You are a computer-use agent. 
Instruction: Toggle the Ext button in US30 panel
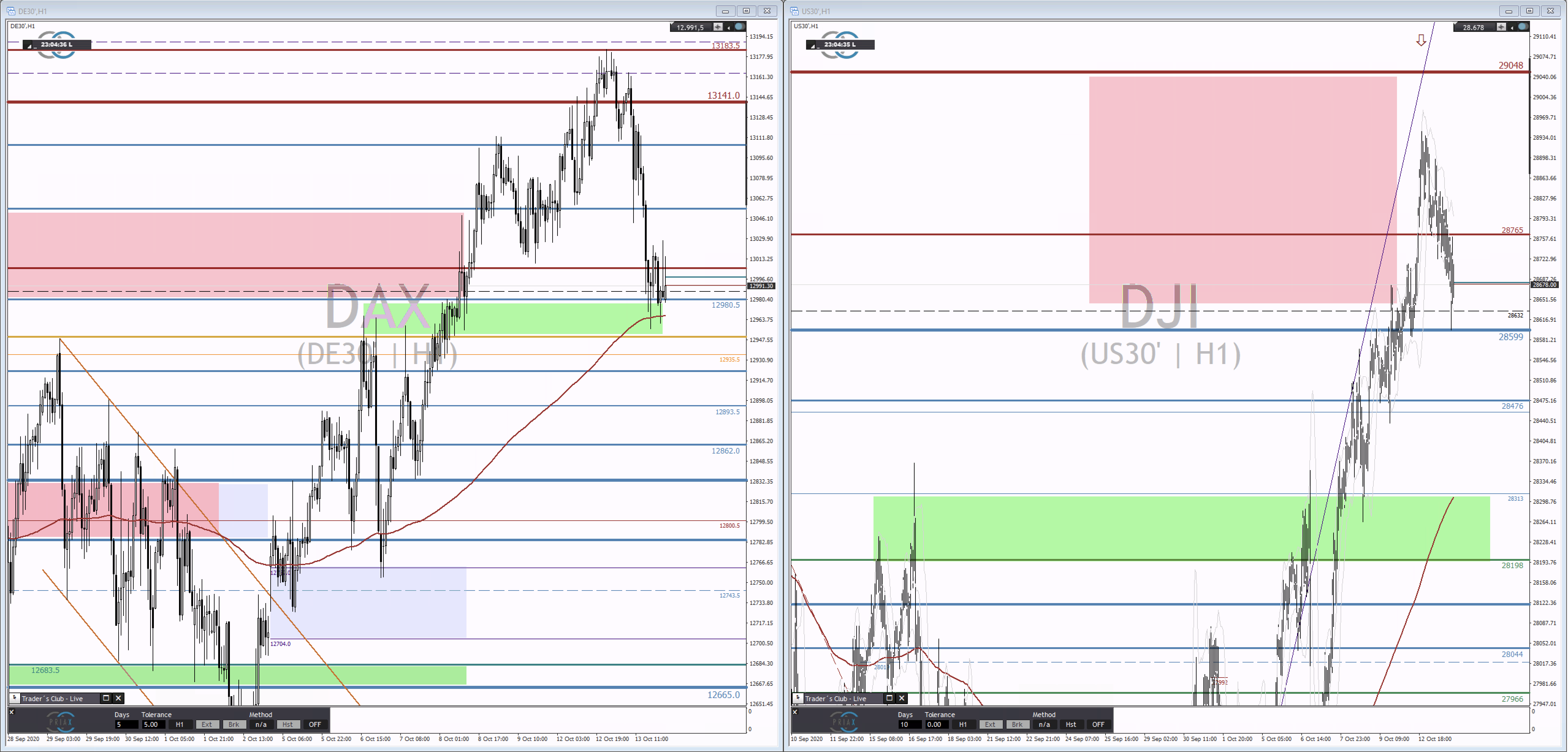[x=990, y=725]
